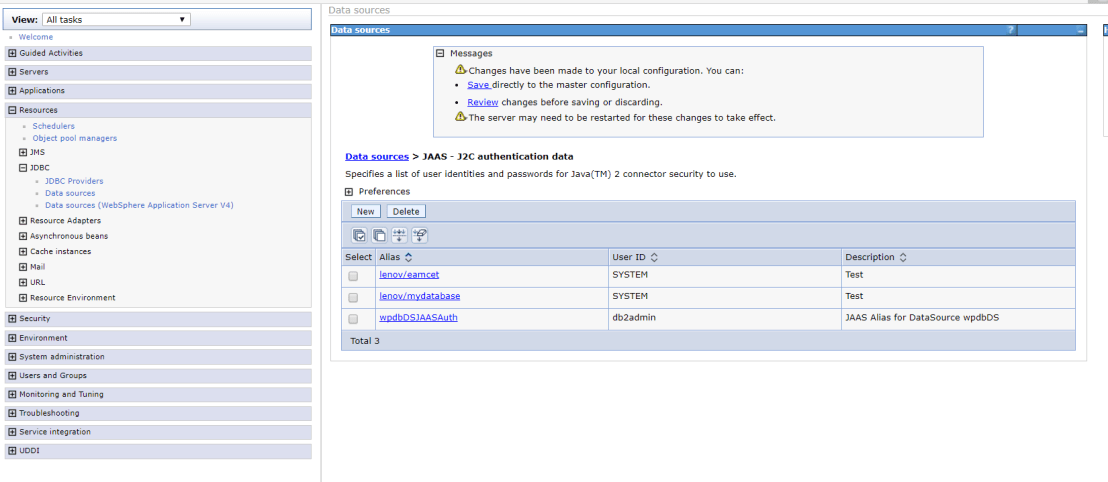Expand the Preferences section
Screen dimensions: 1108x482
tap(349, 192)
